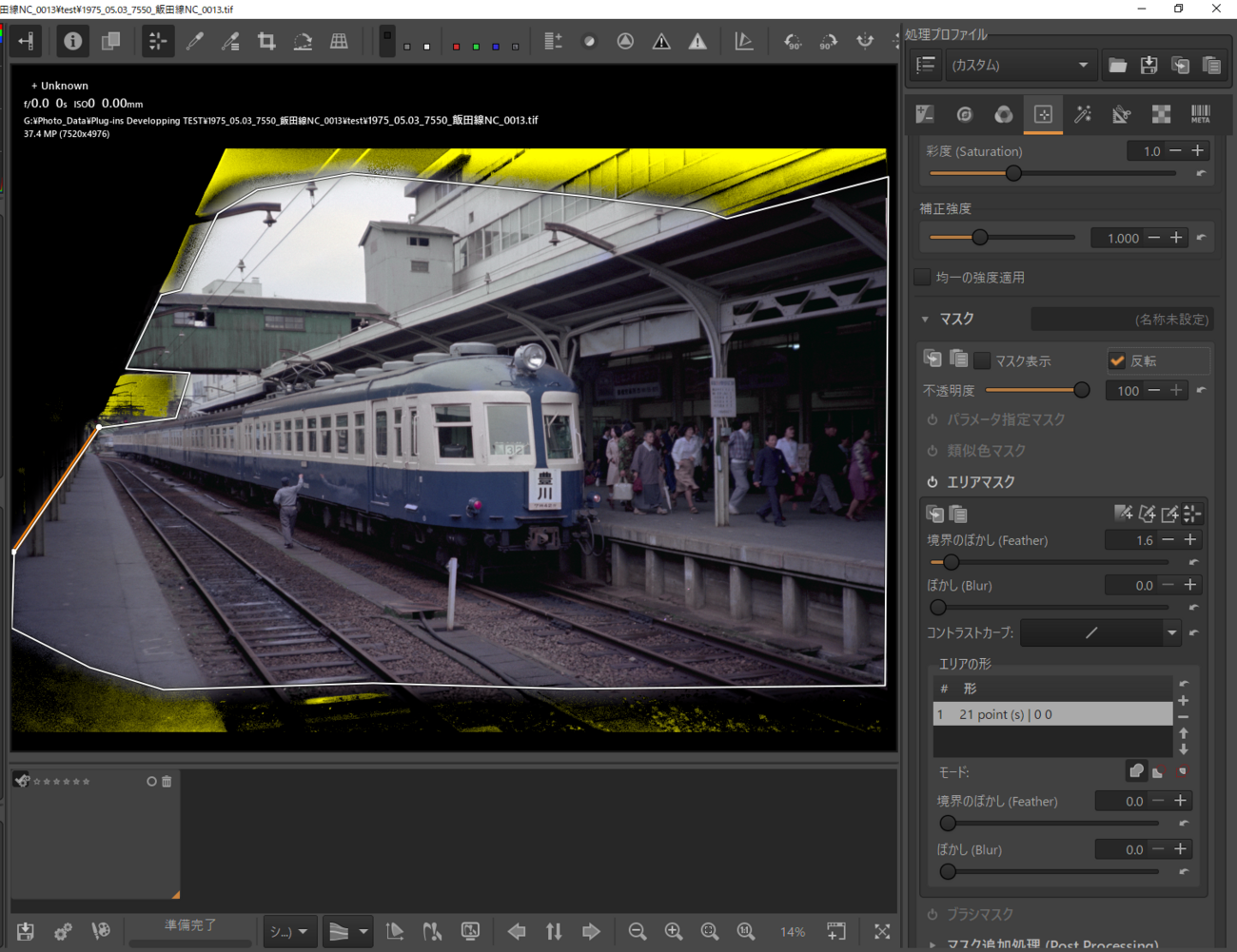Toggle the エリアマスク power button
The image size is (1237, 952).
pos(933,482)
